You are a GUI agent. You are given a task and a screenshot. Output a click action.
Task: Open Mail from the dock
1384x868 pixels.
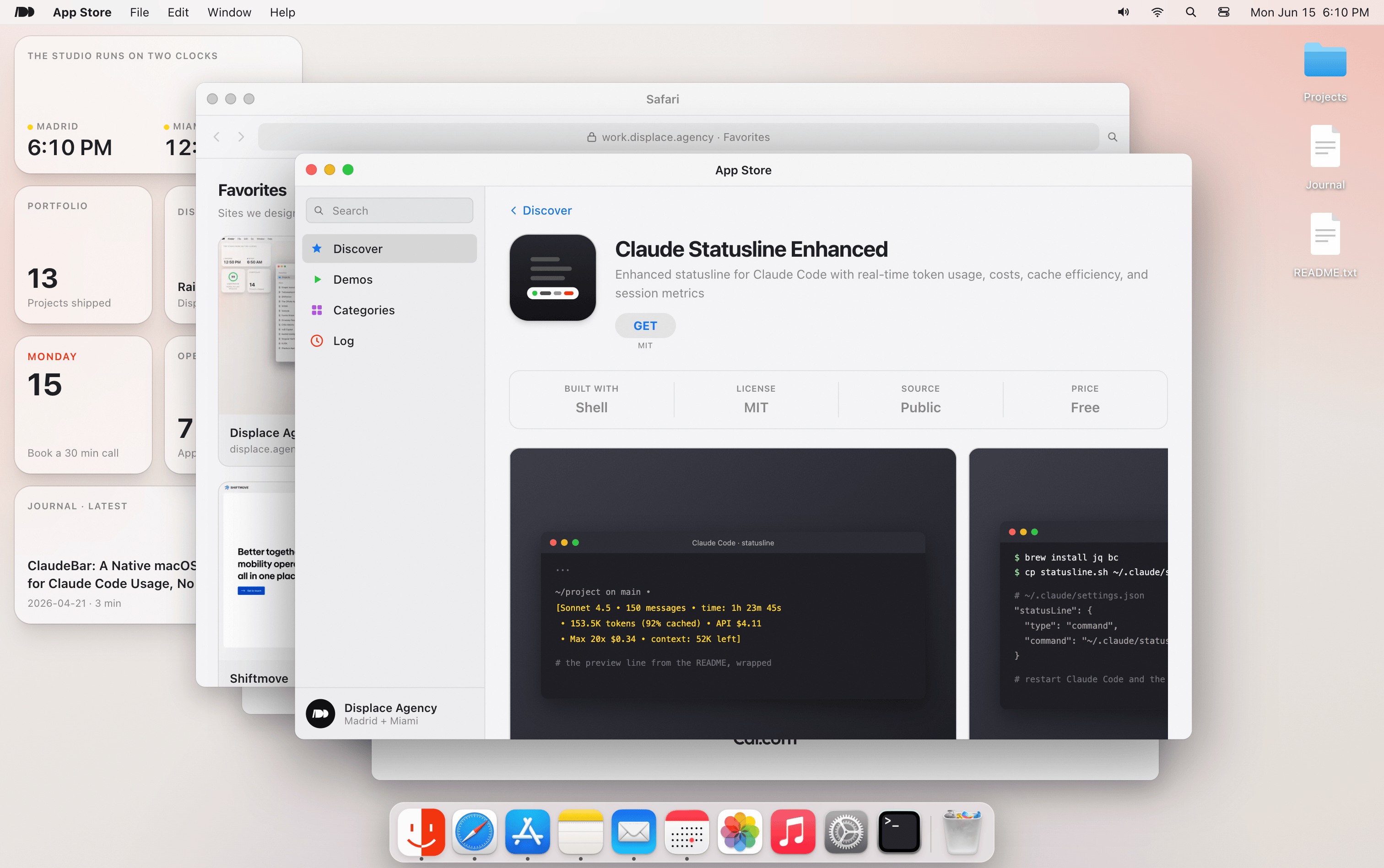pyautogui.click(x=634, y=831)
